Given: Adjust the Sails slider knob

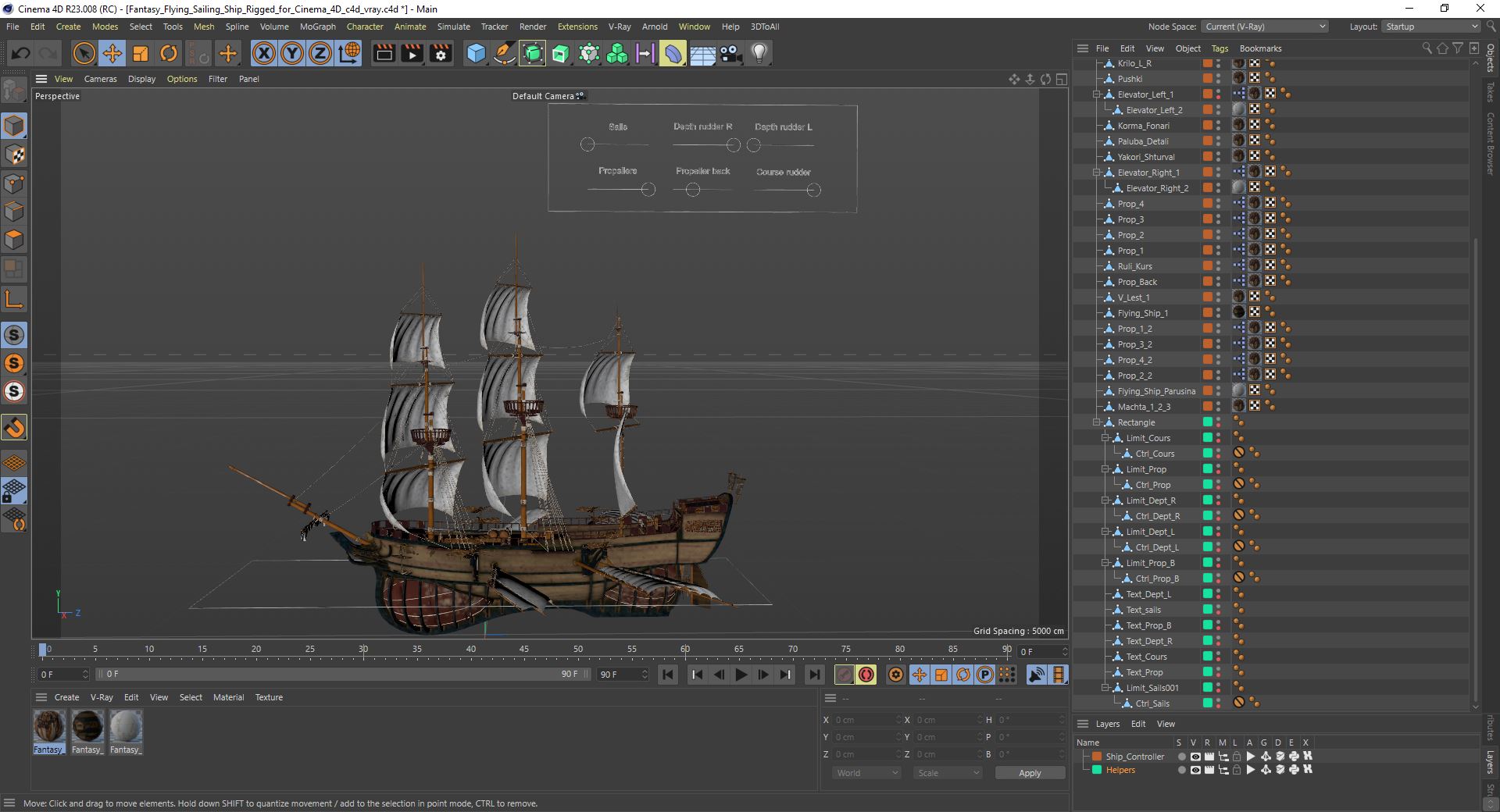Looking at the screenshot, I should coord(587,144).
